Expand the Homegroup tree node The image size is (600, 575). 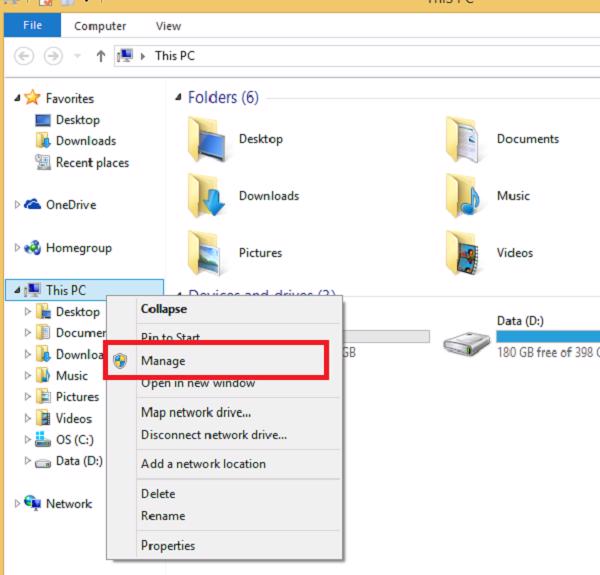[17, 248]
